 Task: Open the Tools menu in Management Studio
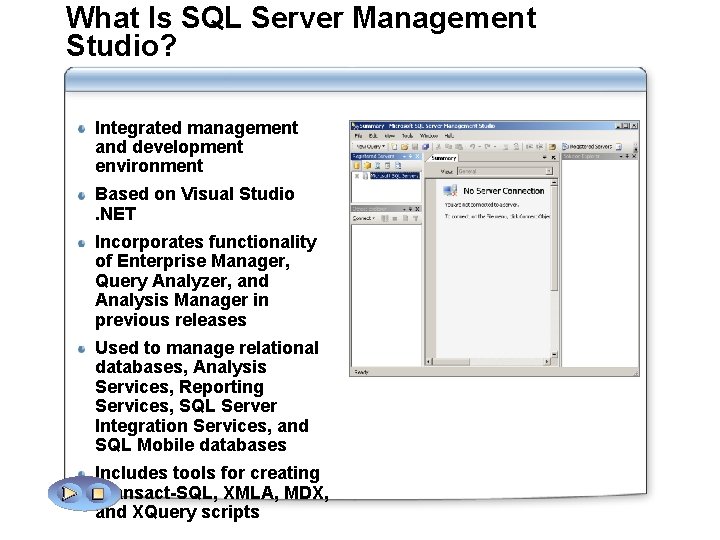pyautogui.click(x=407, y=136)
